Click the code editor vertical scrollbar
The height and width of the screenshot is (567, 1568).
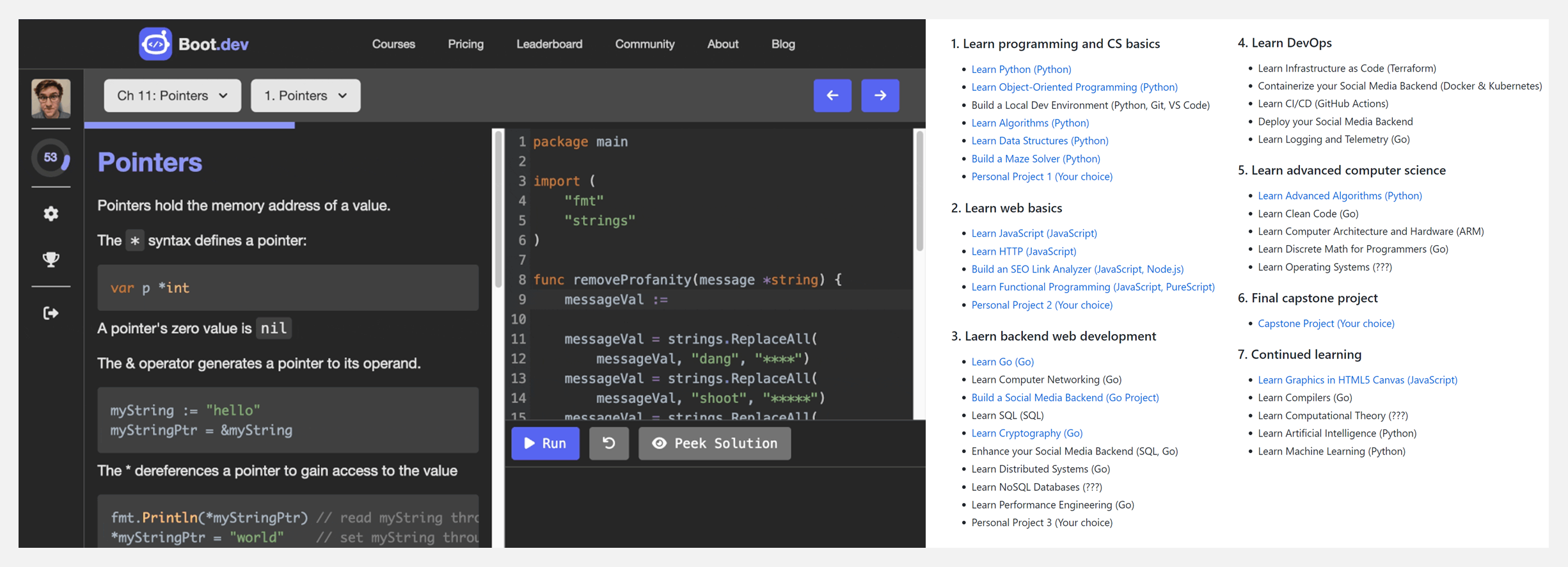click(919, 192)
